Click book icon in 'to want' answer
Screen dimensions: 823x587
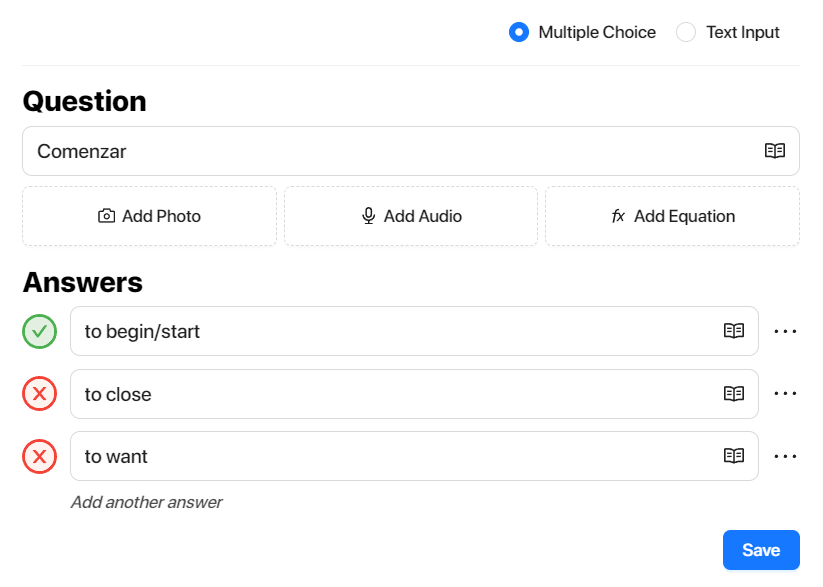click(733, 456)
